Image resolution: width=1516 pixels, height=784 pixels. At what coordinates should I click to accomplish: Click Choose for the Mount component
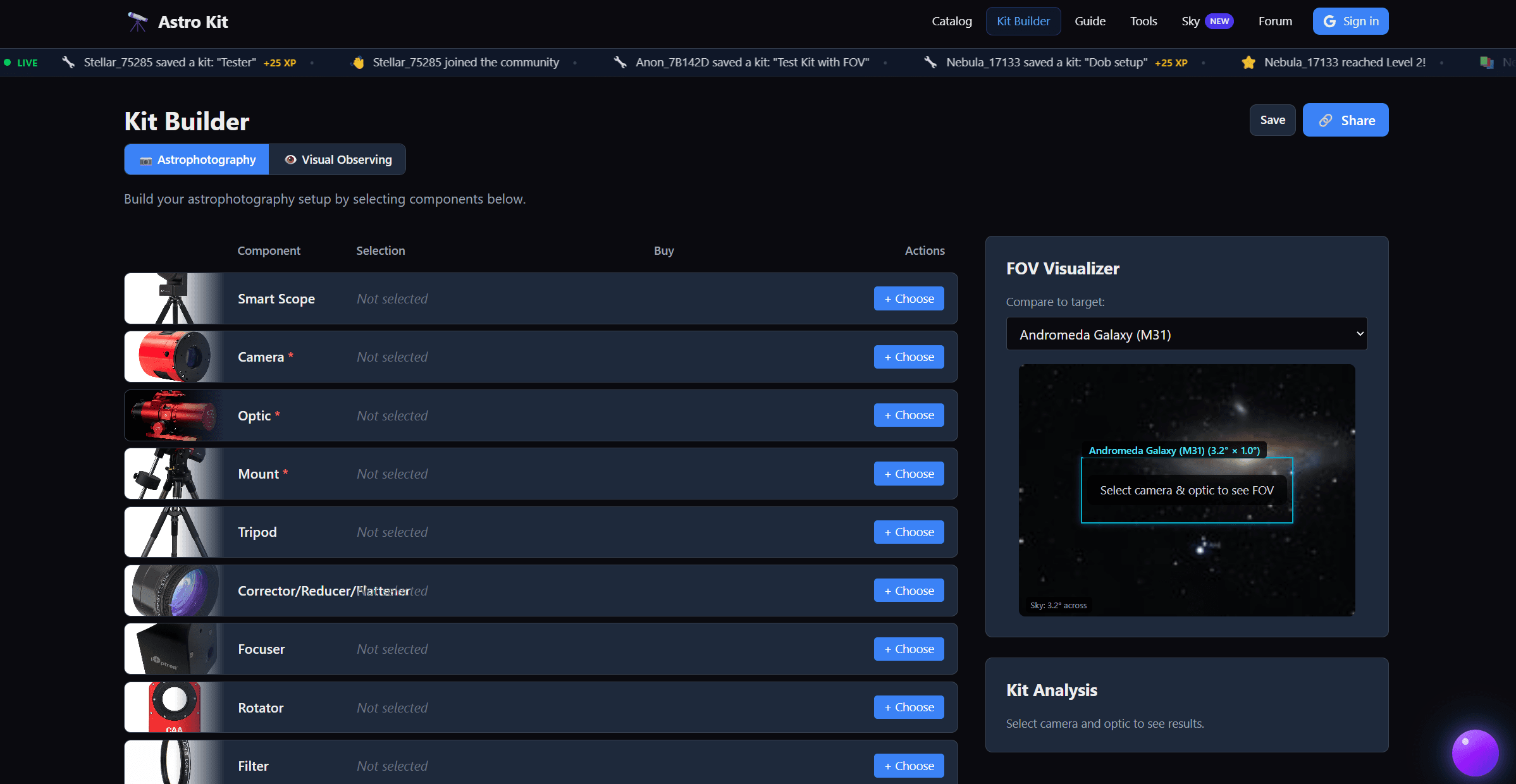(x=908, y=473)
